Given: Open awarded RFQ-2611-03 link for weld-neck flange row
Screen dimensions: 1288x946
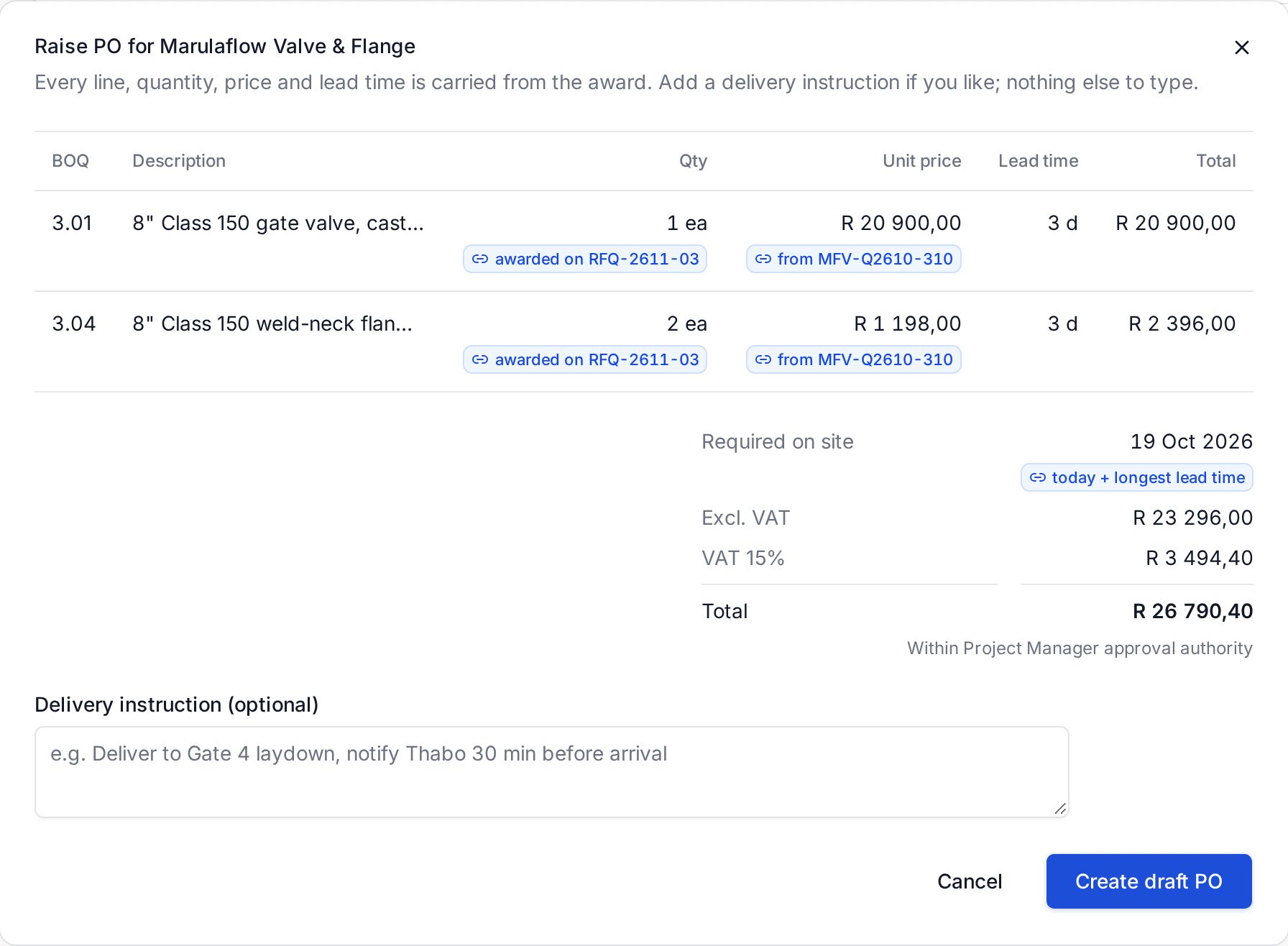Looking at the screenshot, I should pyautogui.click(x=585, y=359).
